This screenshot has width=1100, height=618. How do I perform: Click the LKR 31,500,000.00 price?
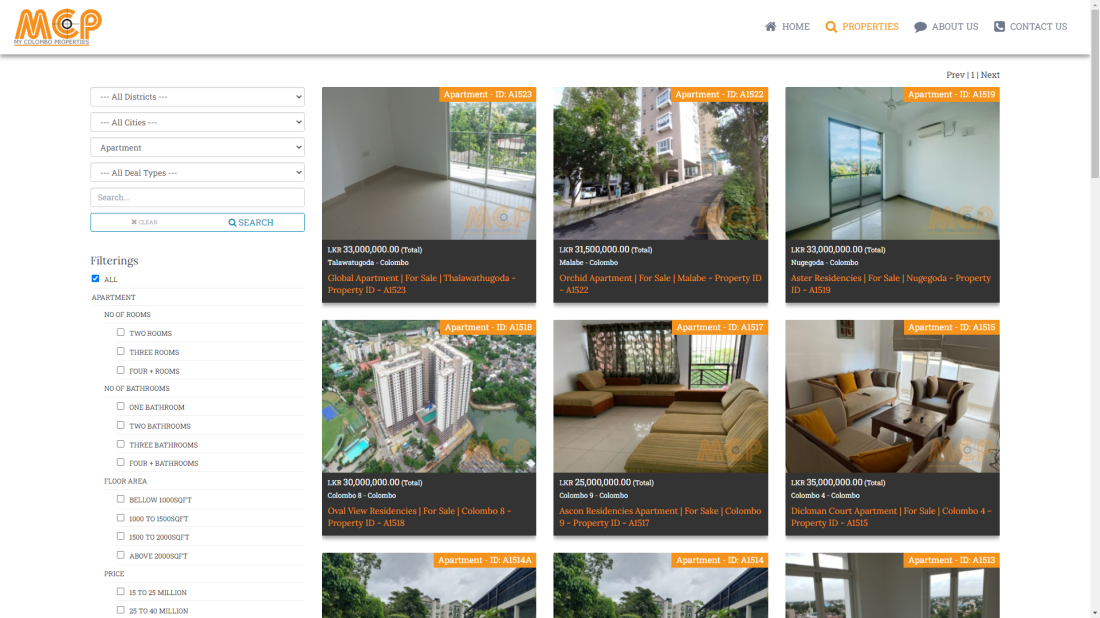tap(605, 250)
